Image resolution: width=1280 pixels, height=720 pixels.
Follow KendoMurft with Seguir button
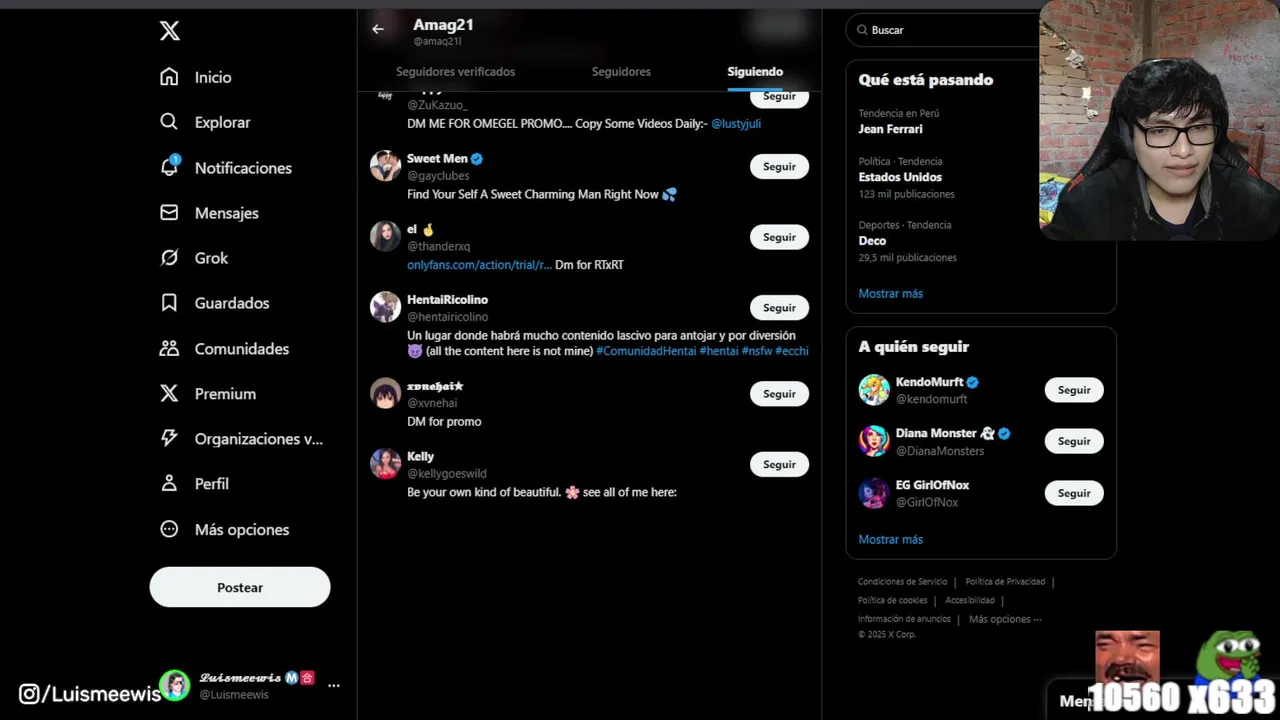click(x=1074, y=390)
